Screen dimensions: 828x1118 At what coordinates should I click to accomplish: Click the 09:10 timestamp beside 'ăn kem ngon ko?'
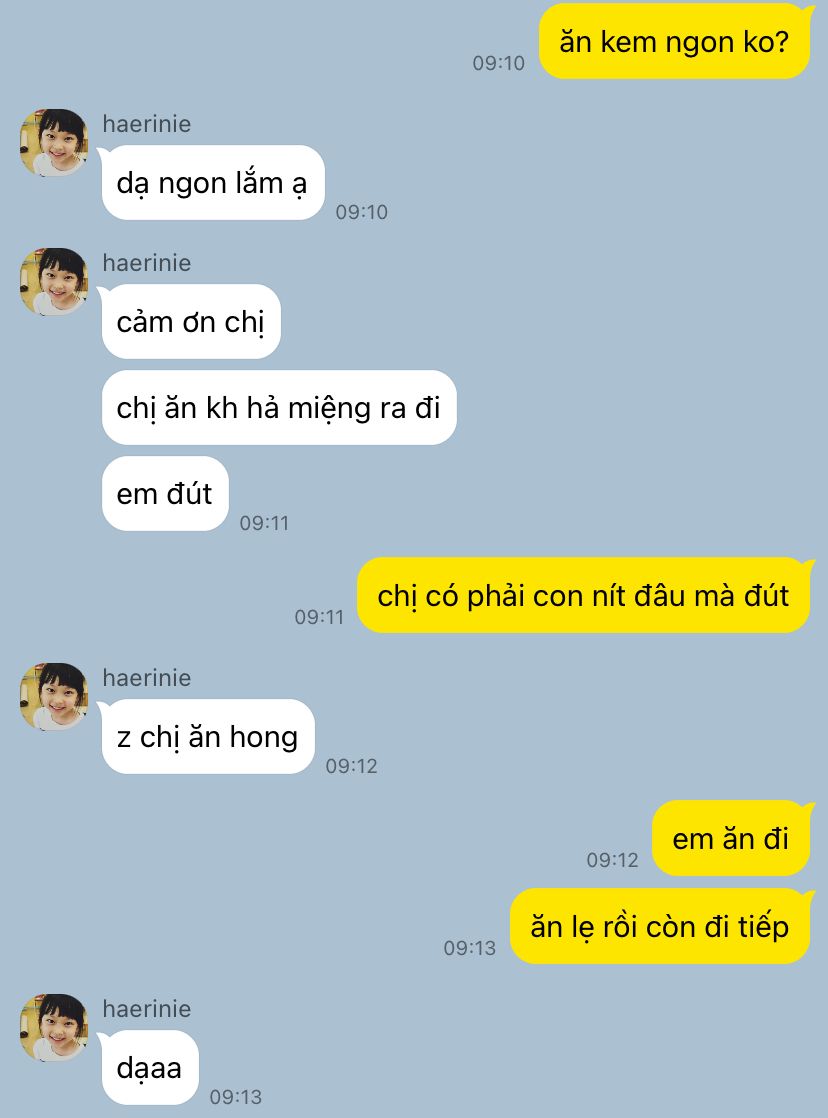(499, 63)
